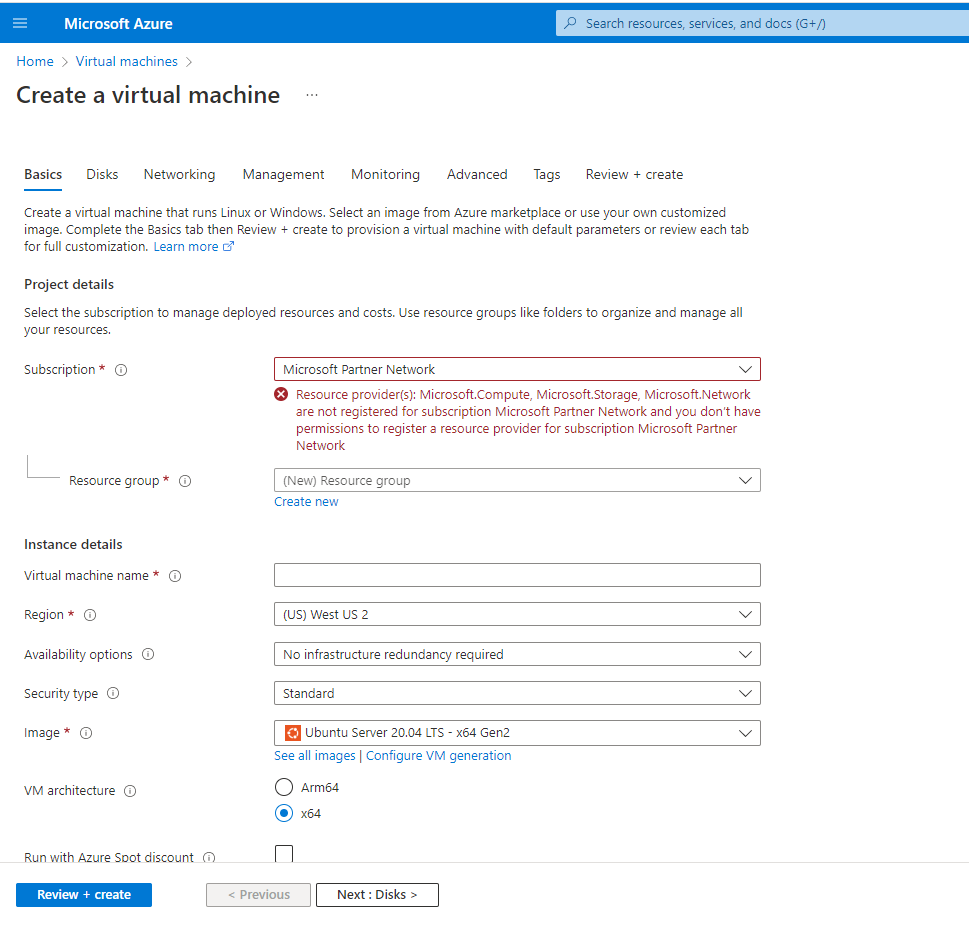
Task: Click the search magnifier icon
Action: pos(570,23)
